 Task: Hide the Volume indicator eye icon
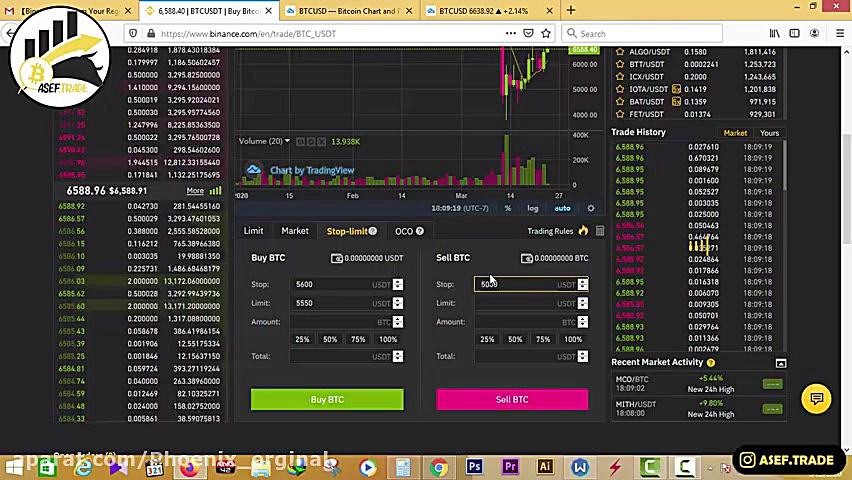[x=300, y=141]
